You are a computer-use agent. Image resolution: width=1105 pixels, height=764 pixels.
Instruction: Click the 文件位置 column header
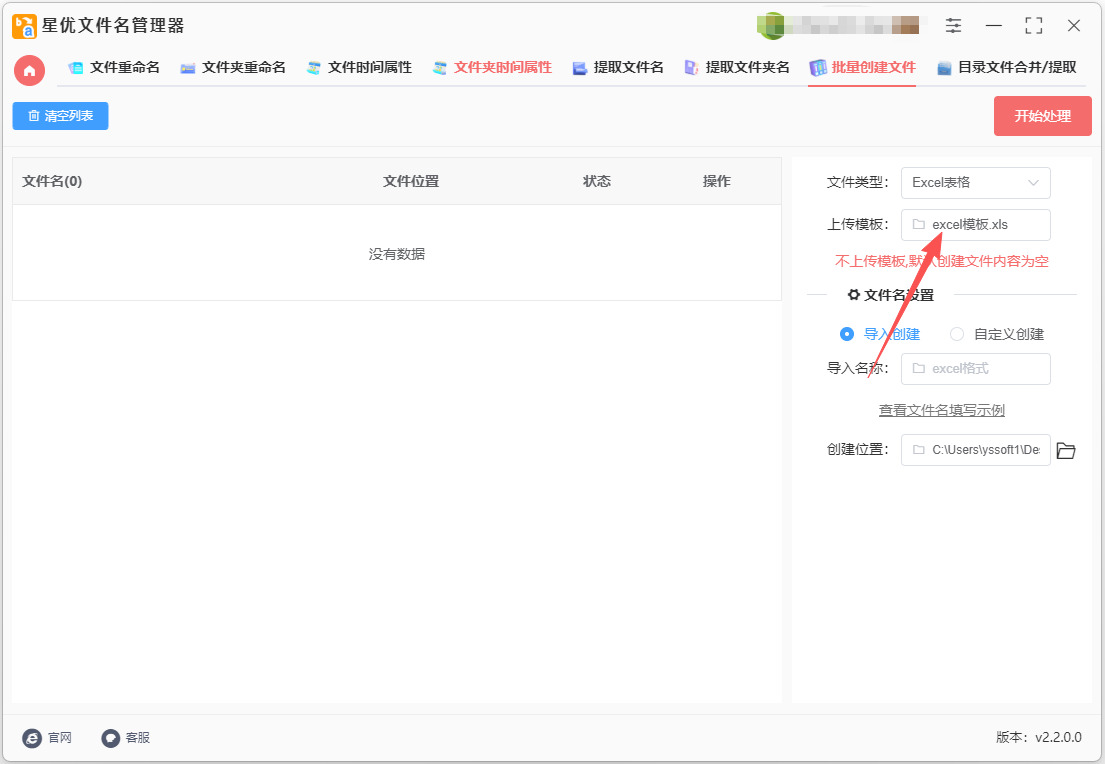click(x=411, y=182)
